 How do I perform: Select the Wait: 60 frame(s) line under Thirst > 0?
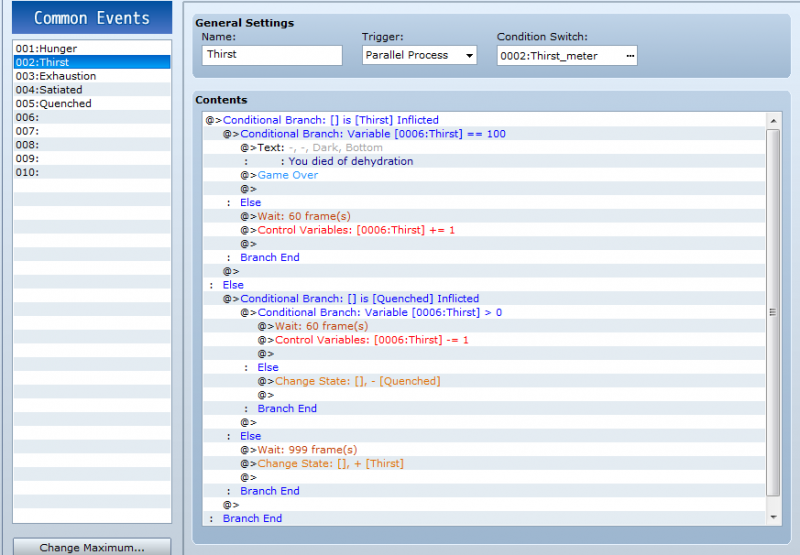tap(484, 326)
